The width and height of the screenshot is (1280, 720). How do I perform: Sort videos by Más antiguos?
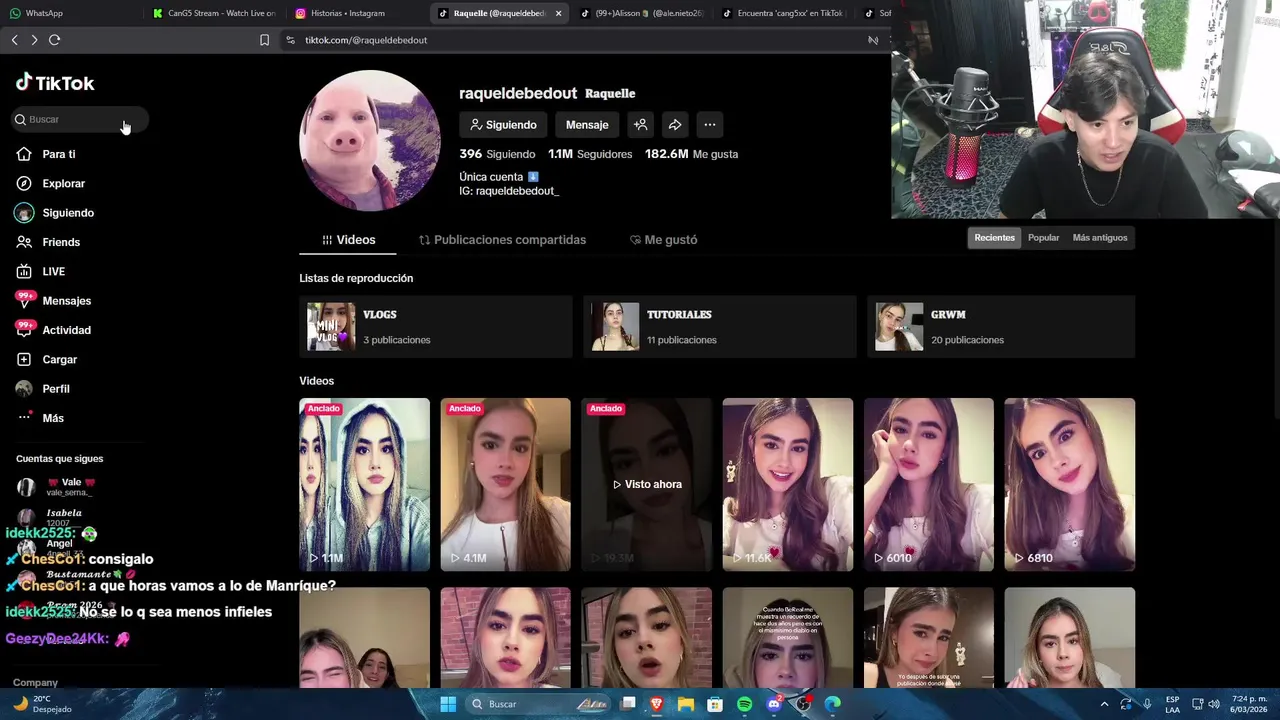[1099, 238]
